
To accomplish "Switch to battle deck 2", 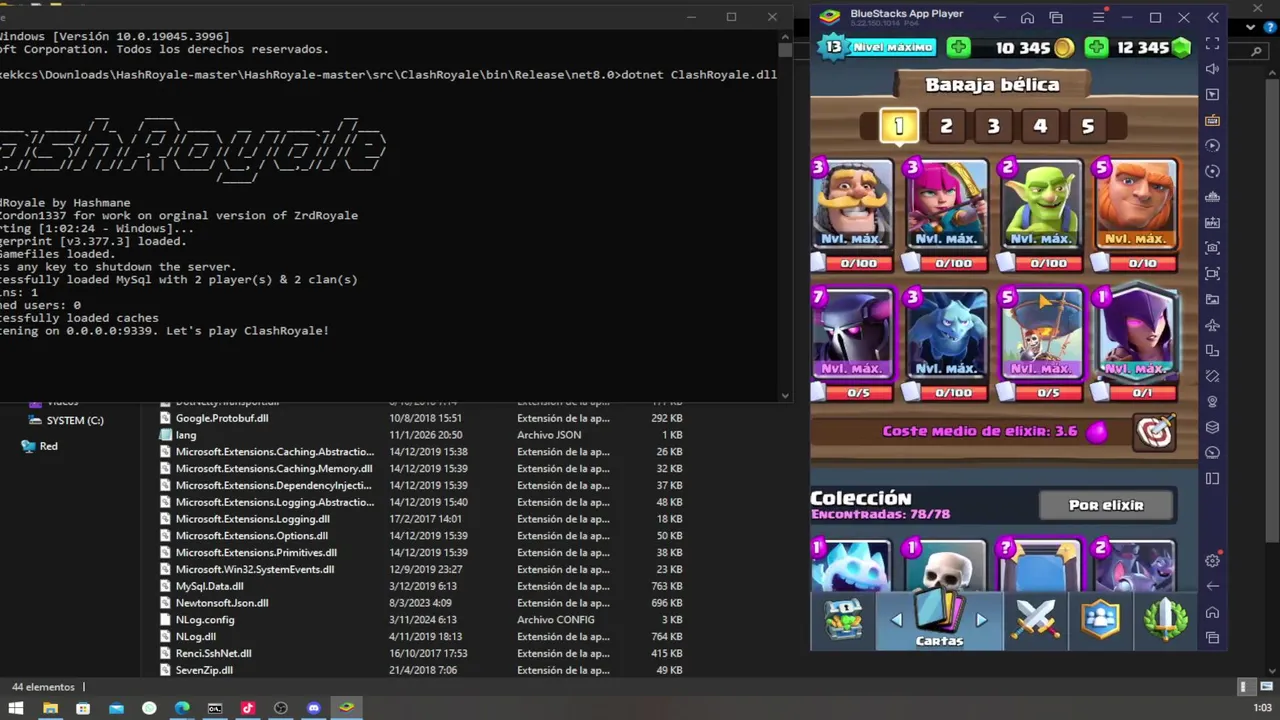I will pos(946,126).
